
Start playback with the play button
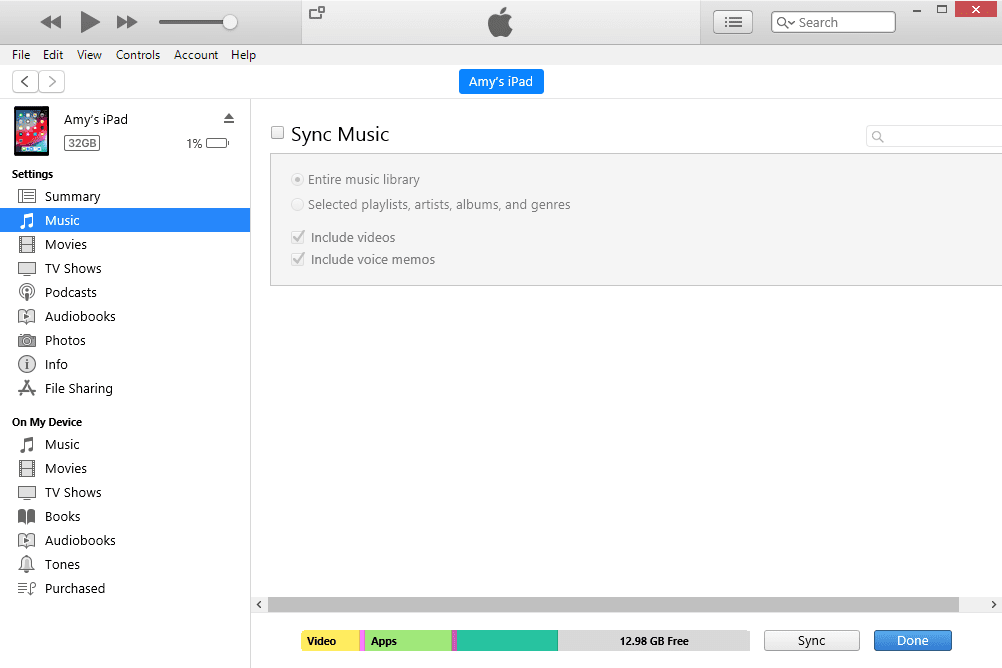point(89,22)
